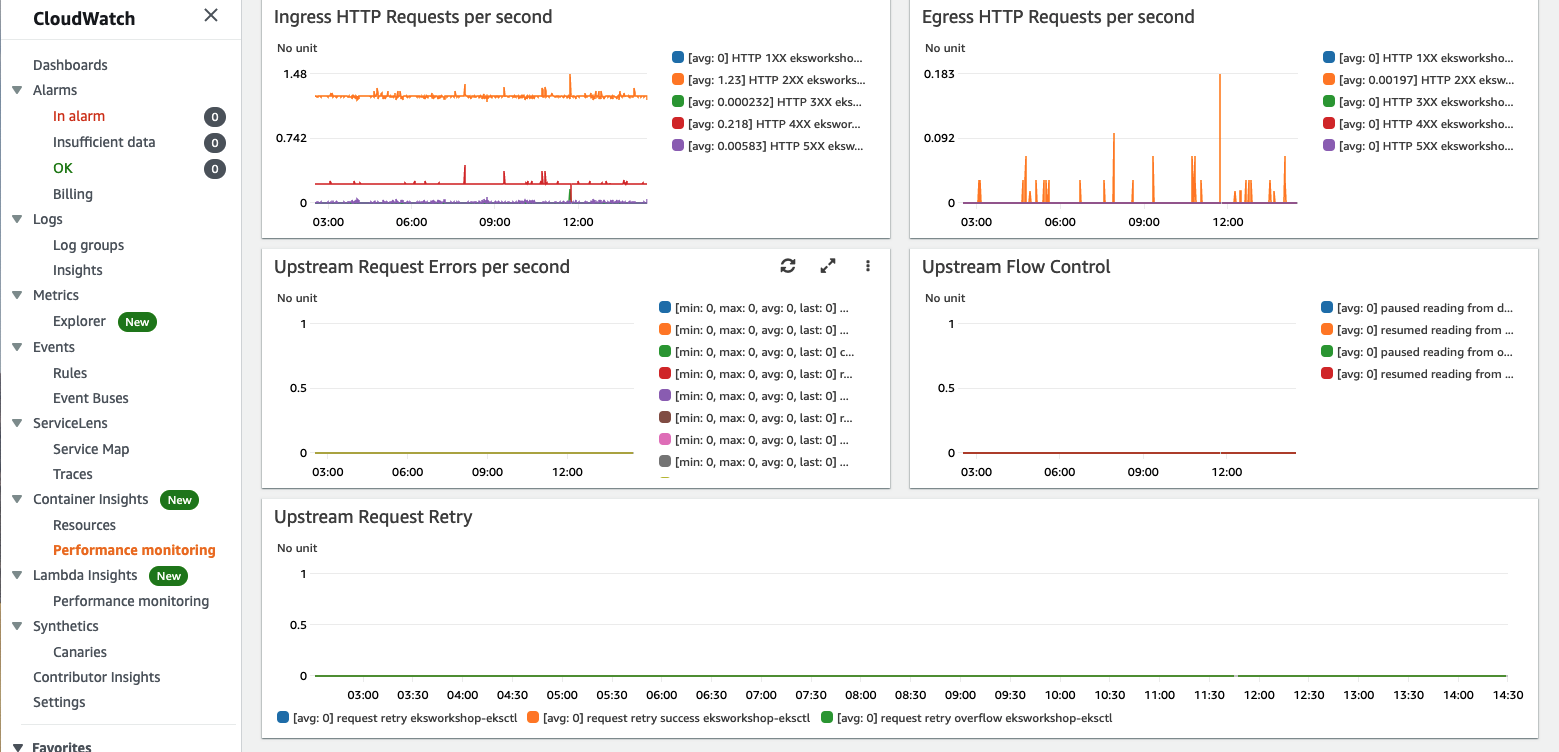Open Metrics Explorer
The height and width of the screenshot is (752, 1559).
click(79, 321)
